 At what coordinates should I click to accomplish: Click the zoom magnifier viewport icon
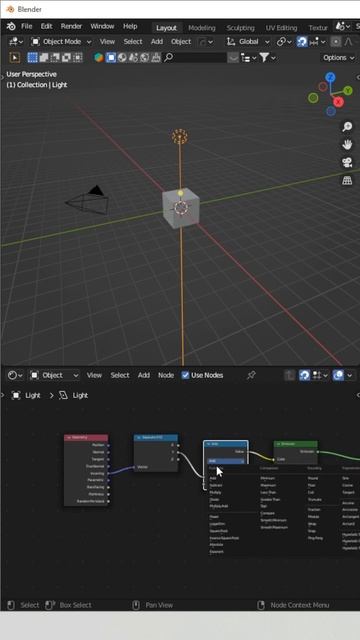click(347, 127)
